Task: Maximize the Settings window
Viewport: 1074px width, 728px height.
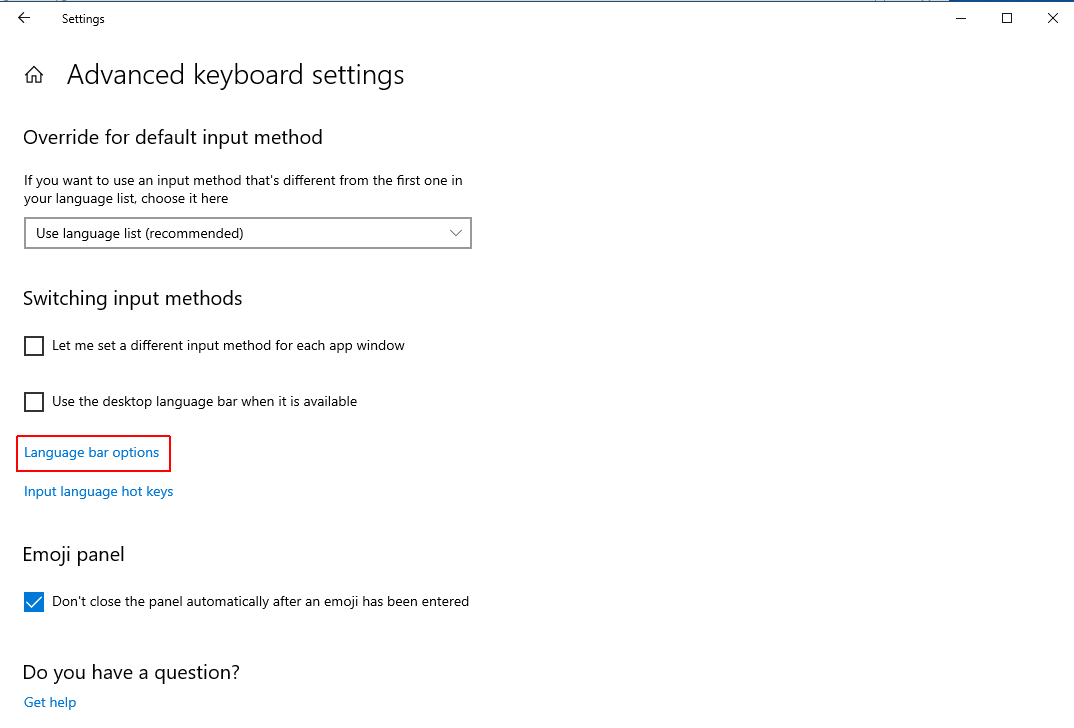Action: pos(1007,18)
